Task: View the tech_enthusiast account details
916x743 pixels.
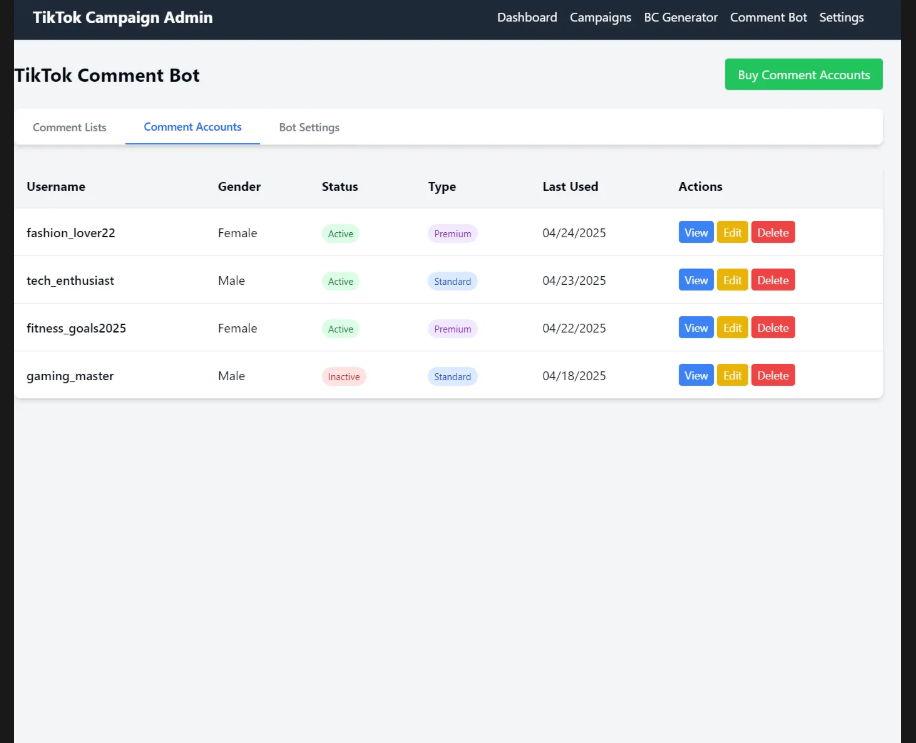Action: coord(696,281)
